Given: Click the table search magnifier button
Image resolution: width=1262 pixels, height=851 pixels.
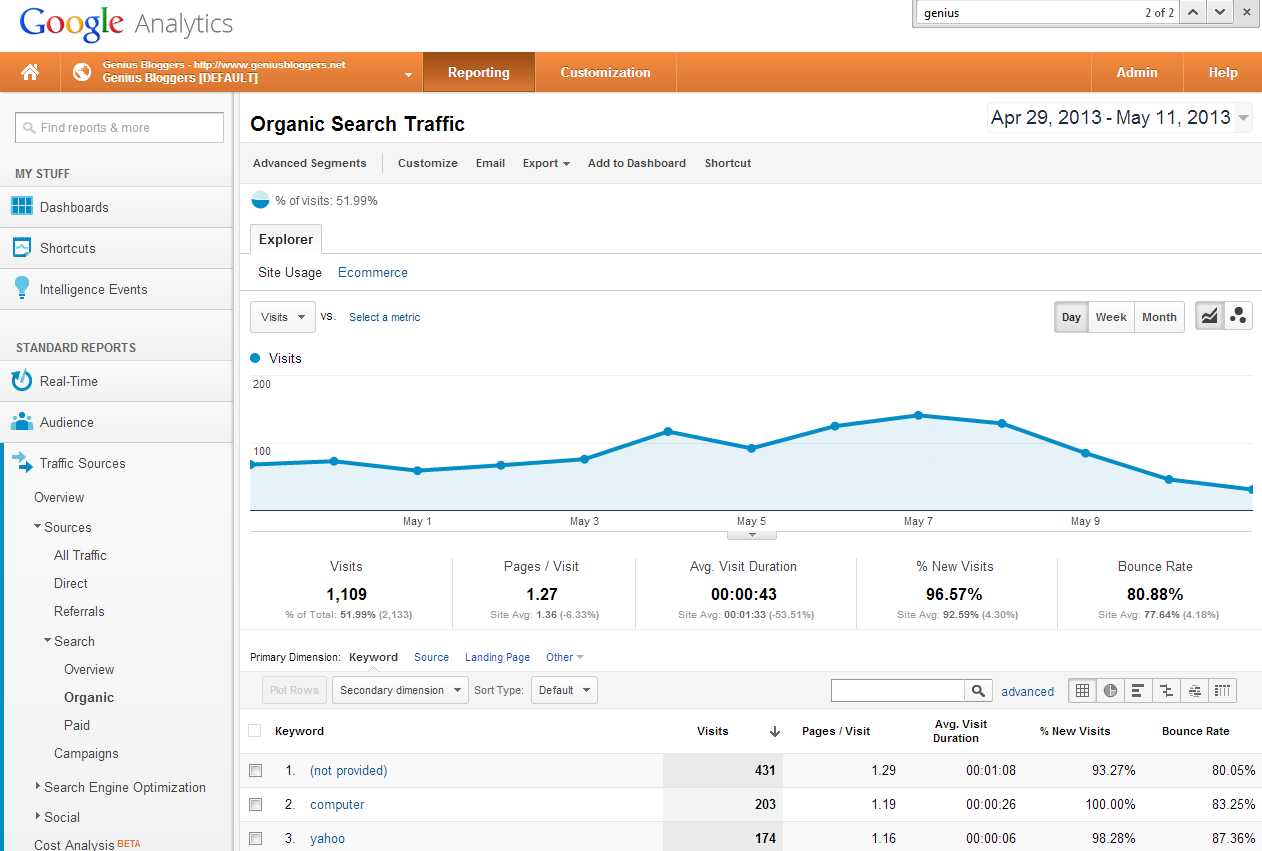Looking at the screenshot, I should [x=978, y=691].
